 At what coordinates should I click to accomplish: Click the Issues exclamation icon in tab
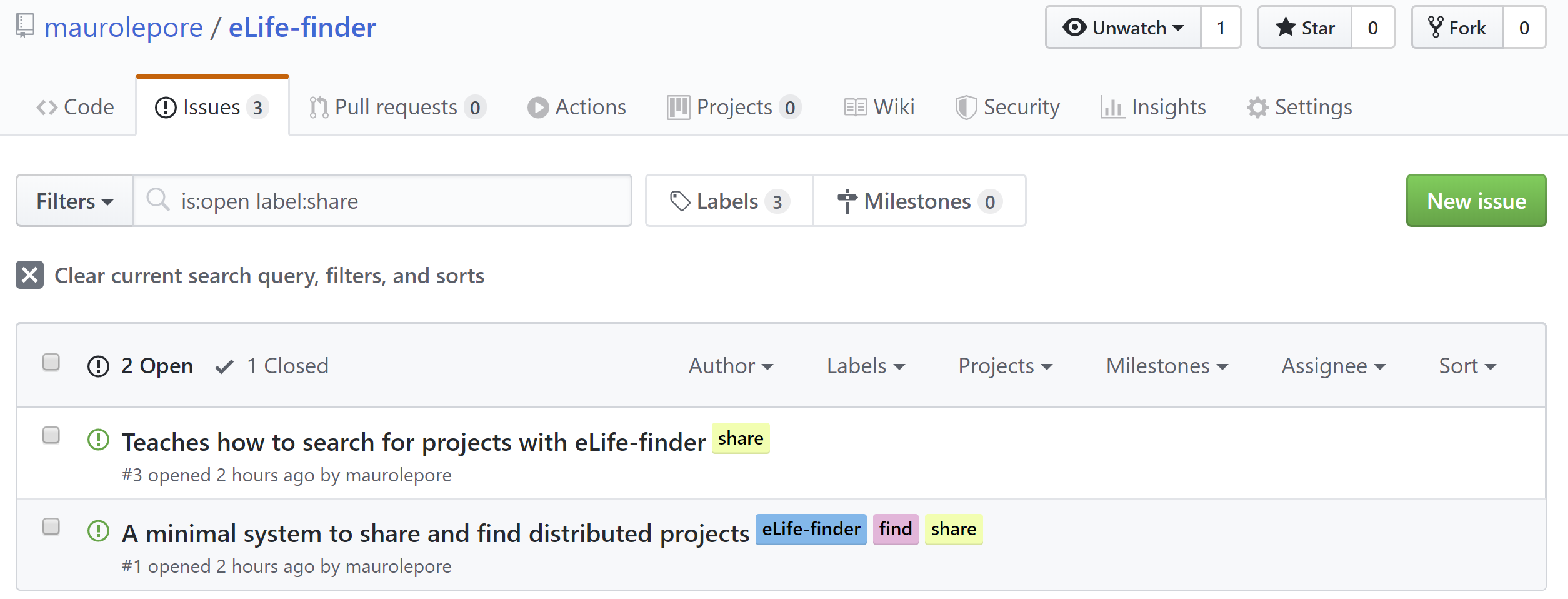pos(166,108)
